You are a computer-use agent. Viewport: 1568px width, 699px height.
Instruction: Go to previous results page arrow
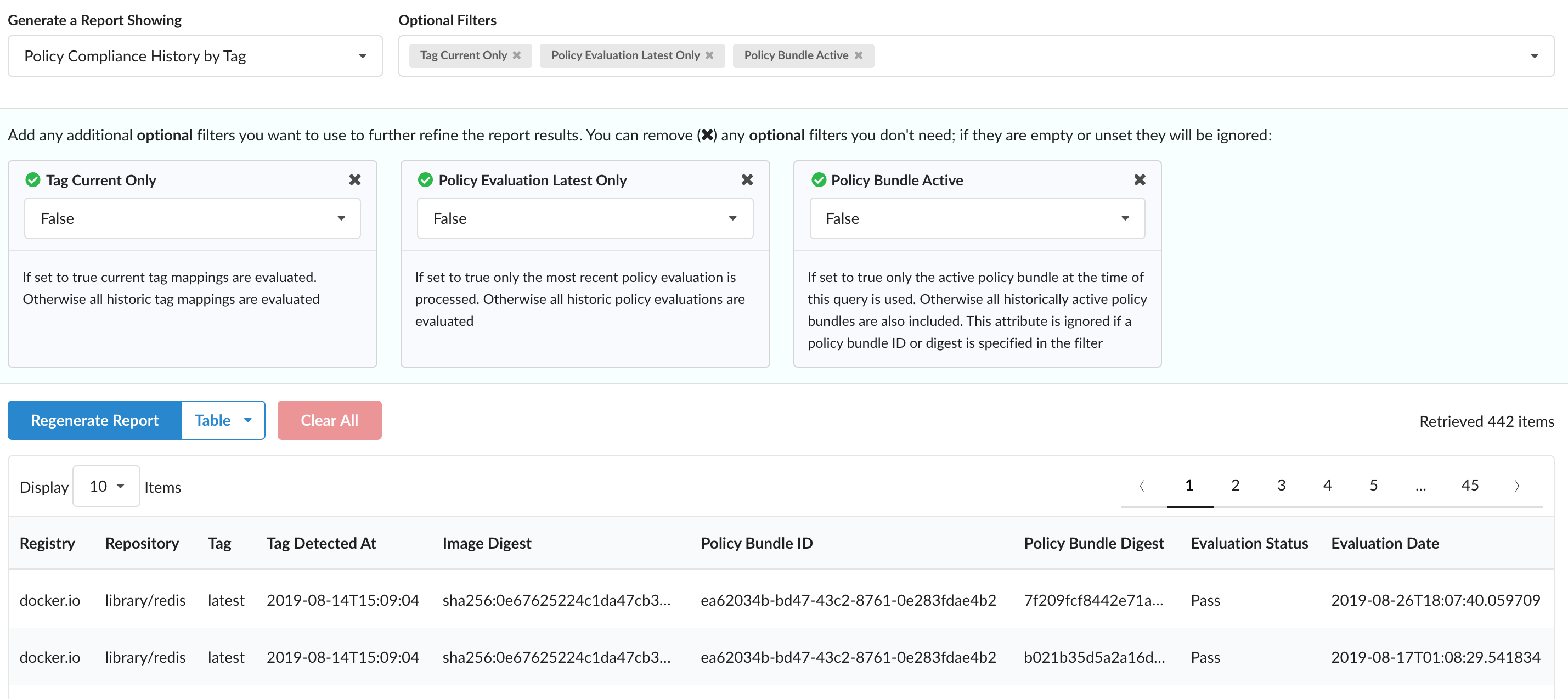pyautogui.click(x=1142, y=486)
